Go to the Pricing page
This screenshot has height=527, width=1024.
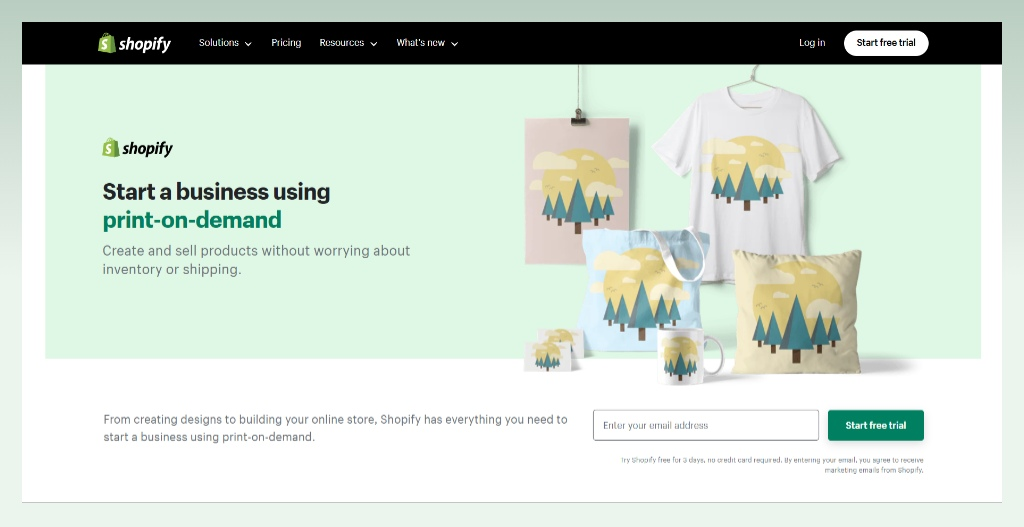point(286,43)
